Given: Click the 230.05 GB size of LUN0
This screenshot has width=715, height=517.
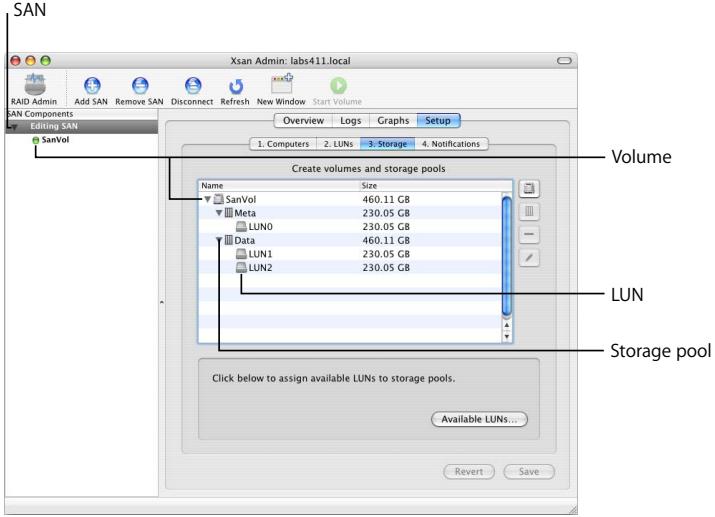Looking at the screenshot, I should tap(386, 227).
